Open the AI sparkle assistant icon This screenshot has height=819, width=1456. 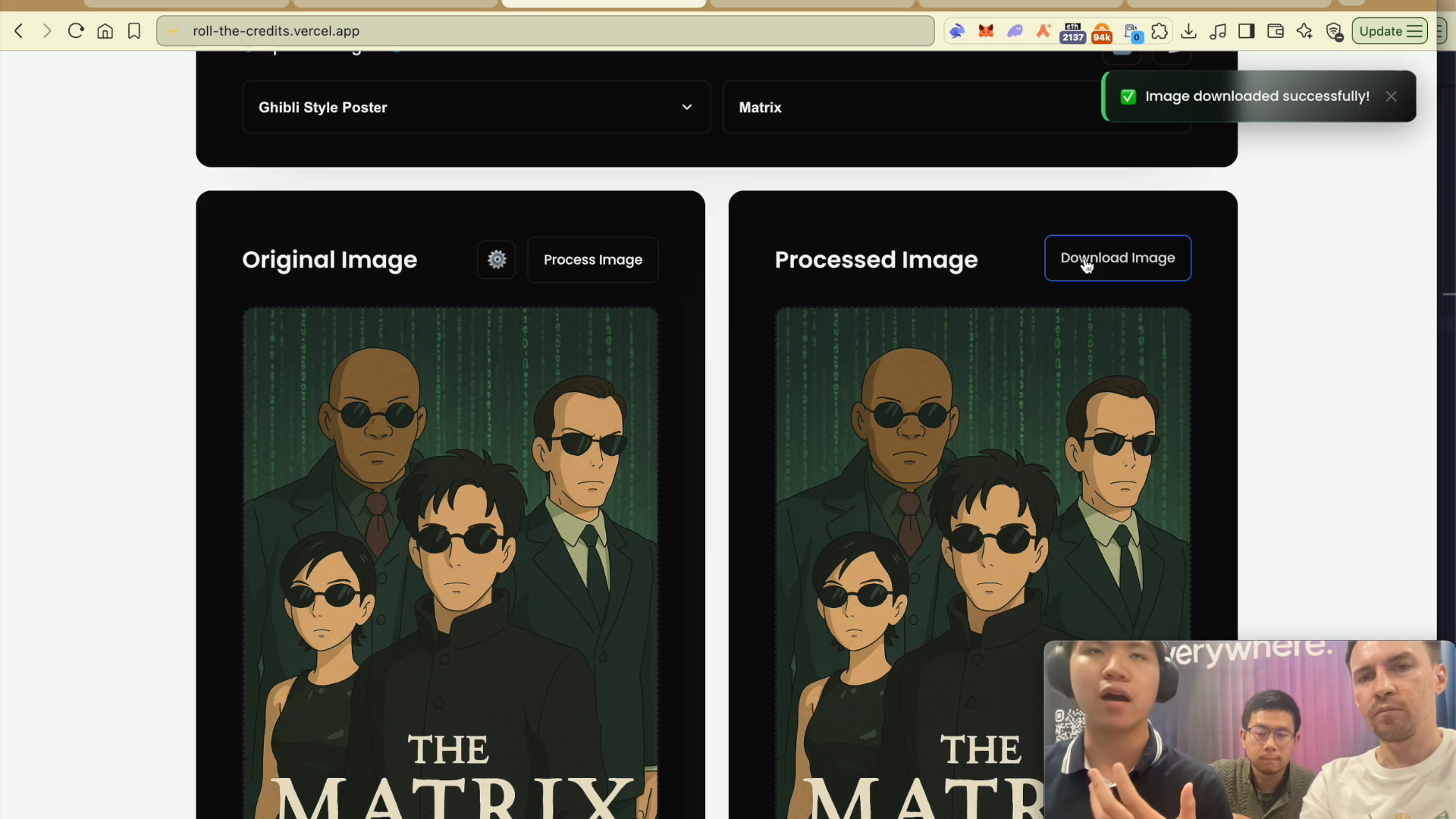point(1304,31)
